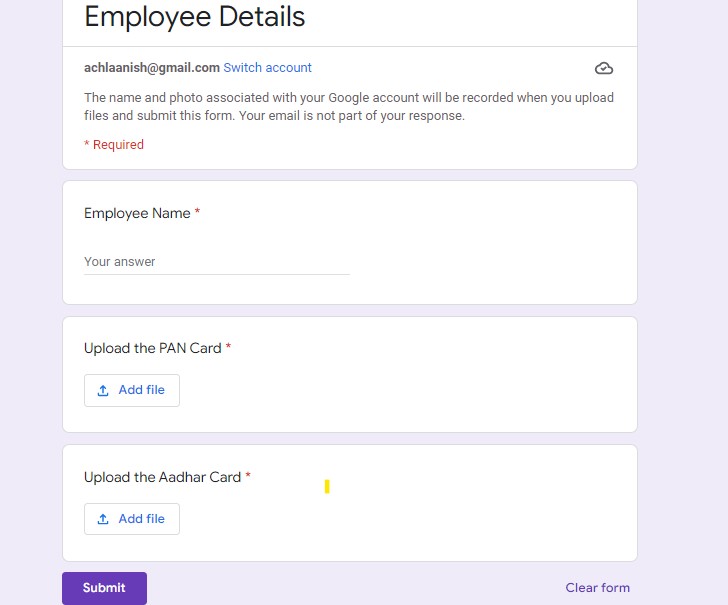Click the yellow marker in the Aadhar card section
Image resolution: width=728 pixels, height=605 pixels.
point(327,487)
